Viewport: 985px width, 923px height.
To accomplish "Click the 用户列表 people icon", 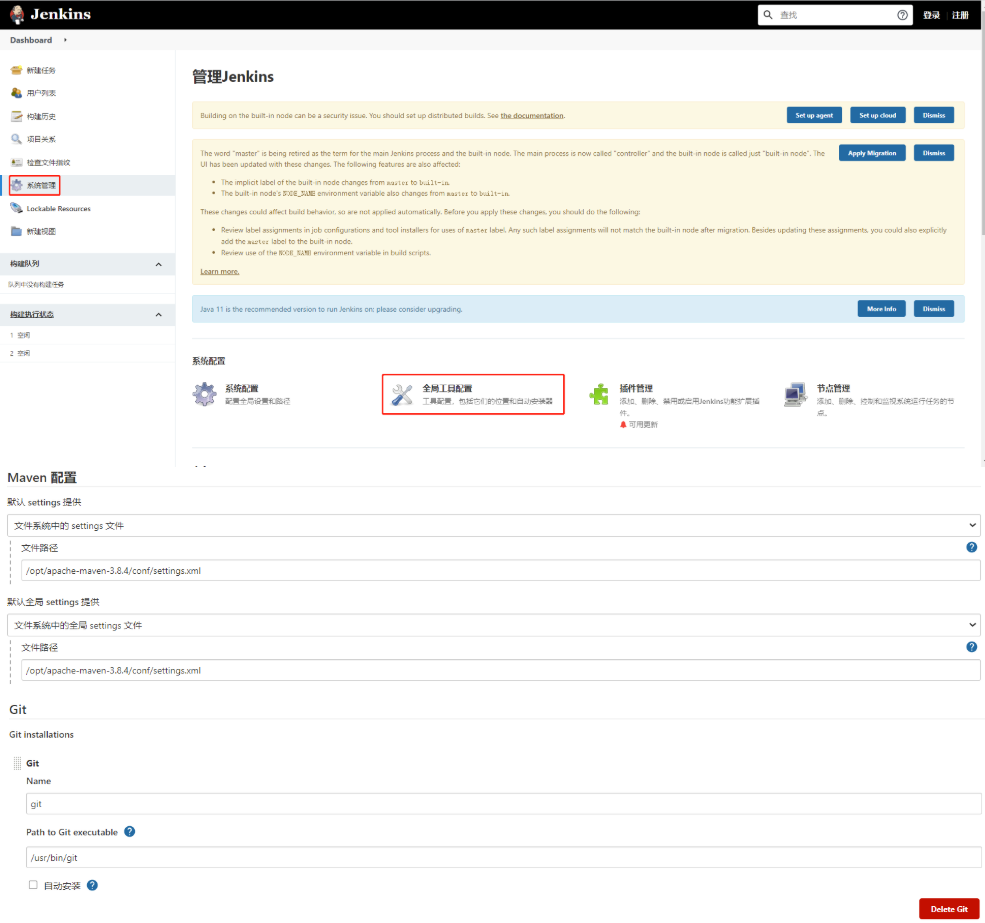I will (16, 93).
